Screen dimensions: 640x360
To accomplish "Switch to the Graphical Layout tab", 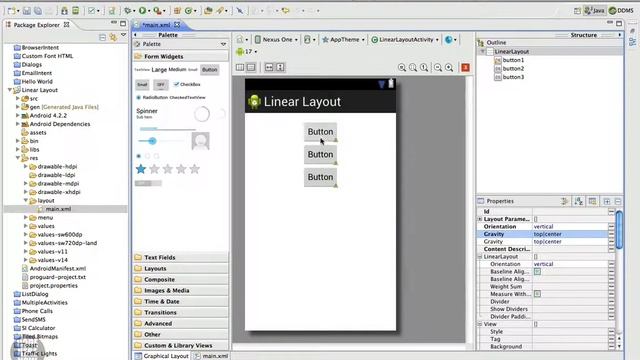I will point(162,356).
